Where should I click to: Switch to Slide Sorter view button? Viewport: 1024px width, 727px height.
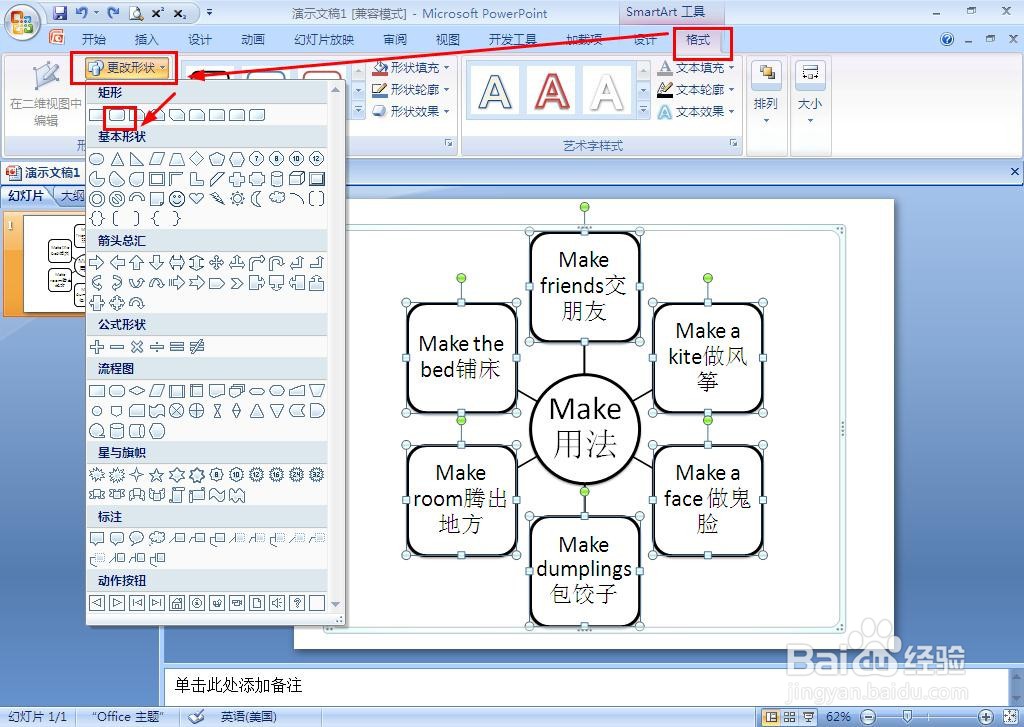(790, 717)
